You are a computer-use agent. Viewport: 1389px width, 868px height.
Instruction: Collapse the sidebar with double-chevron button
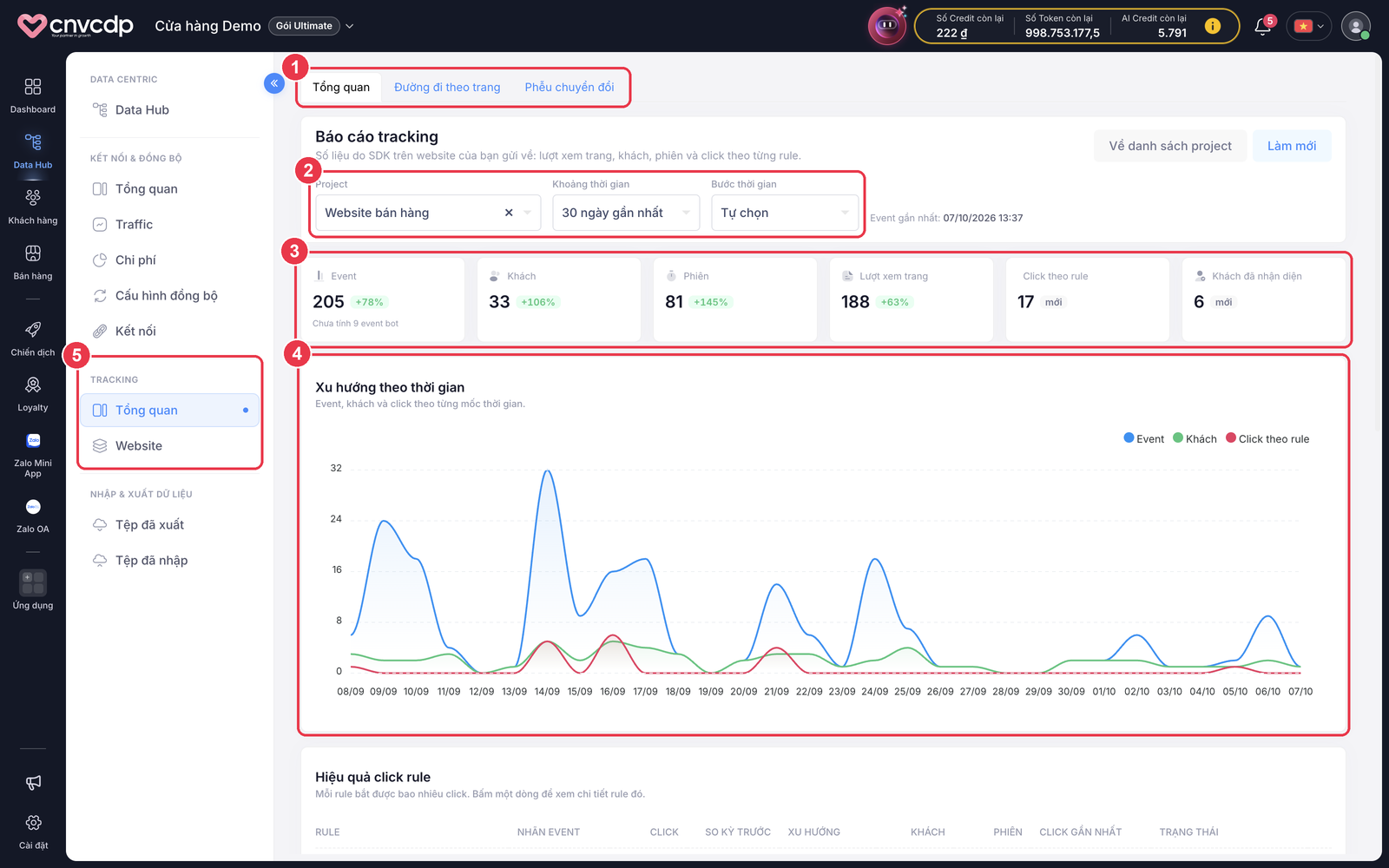point(274,83)
